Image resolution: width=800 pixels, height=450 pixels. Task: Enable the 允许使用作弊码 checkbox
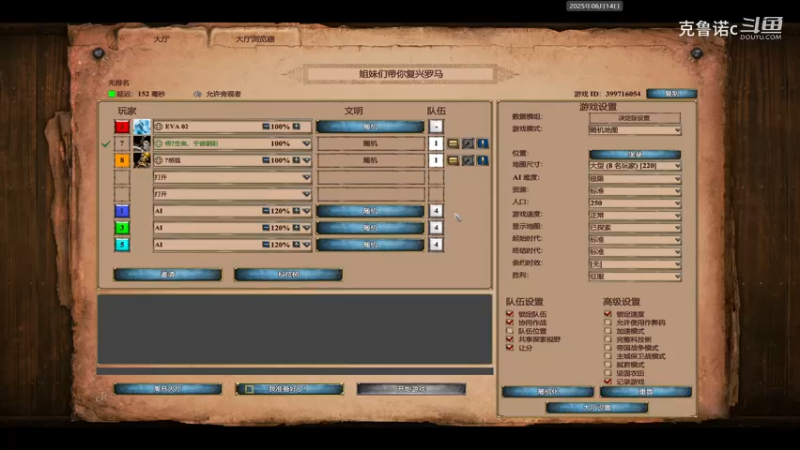608,322
